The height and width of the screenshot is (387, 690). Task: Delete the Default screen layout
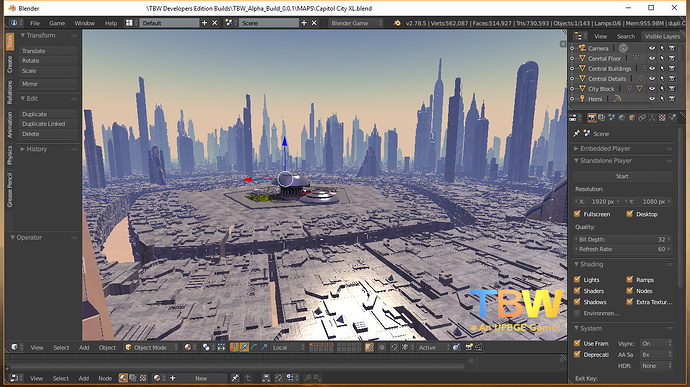point(215,23)
